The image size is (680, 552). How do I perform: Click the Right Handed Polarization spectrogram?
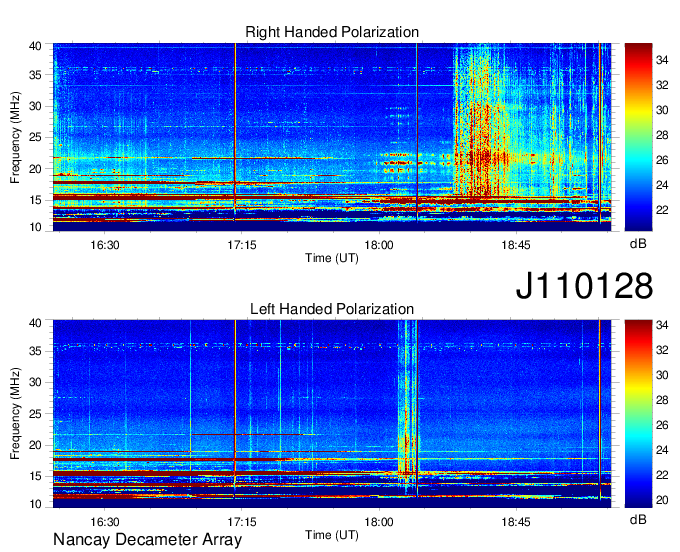332,137
